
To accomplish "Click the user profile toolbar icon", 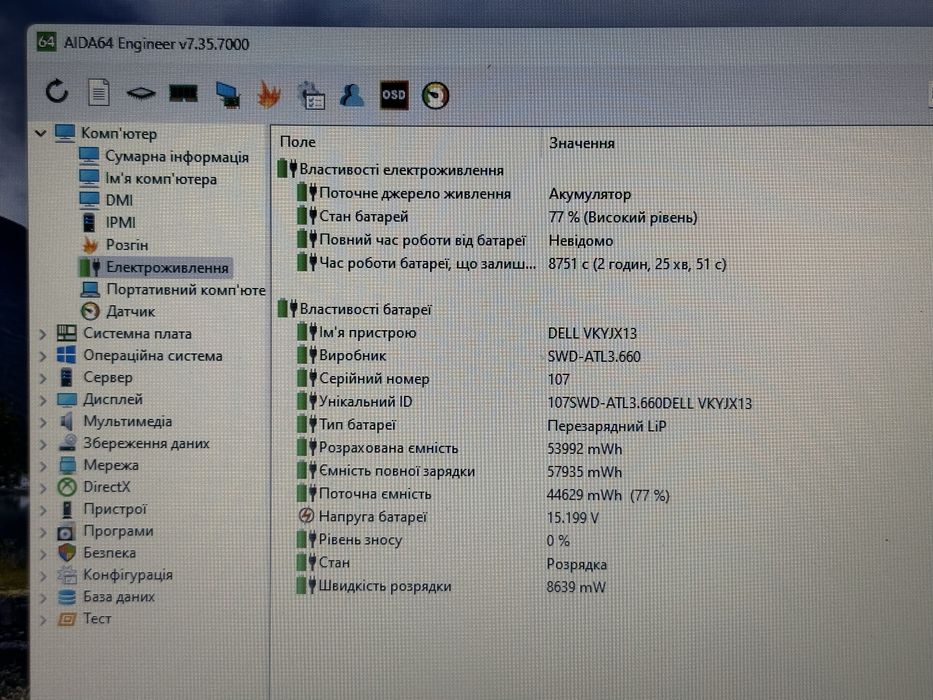I will tap(352, 95).
